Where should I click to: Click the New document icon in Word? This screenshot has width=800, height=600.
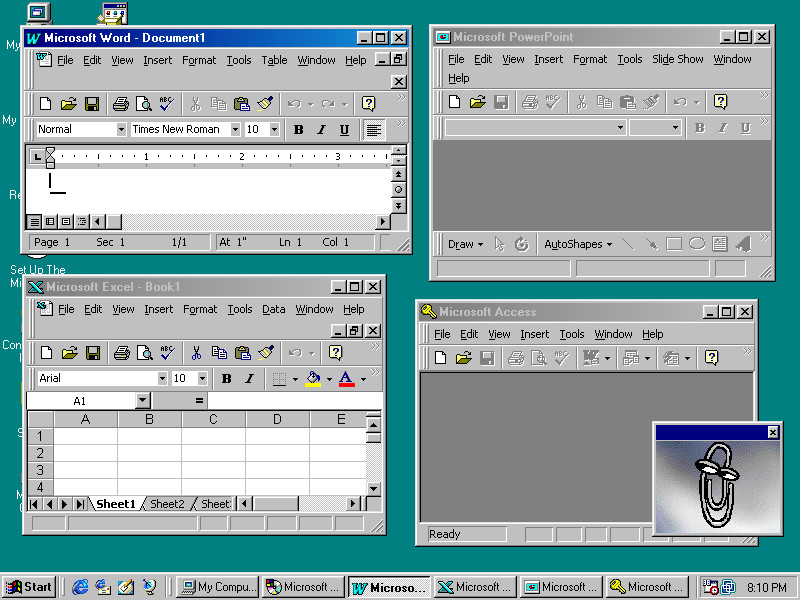point(45,104)
